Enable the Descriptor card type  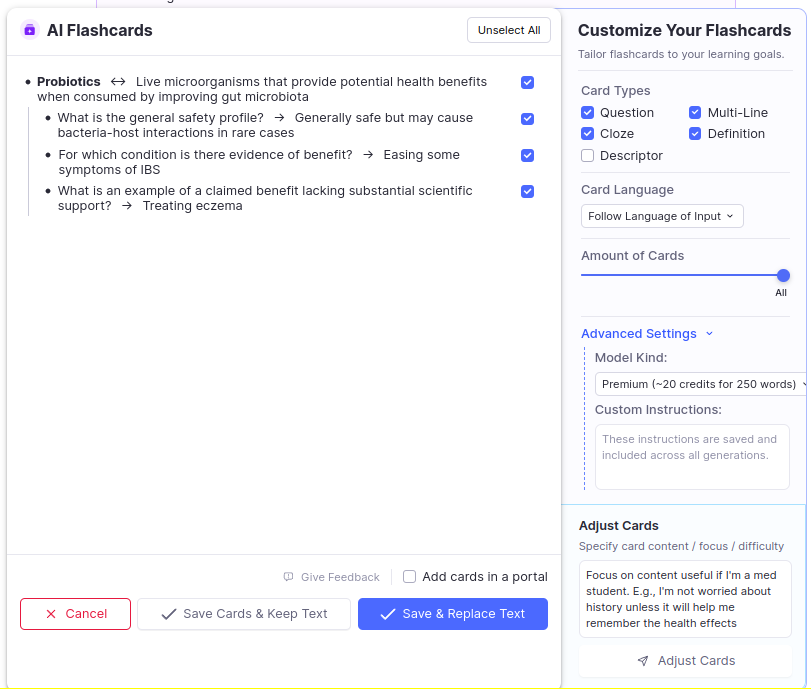(x=588, y=156)
